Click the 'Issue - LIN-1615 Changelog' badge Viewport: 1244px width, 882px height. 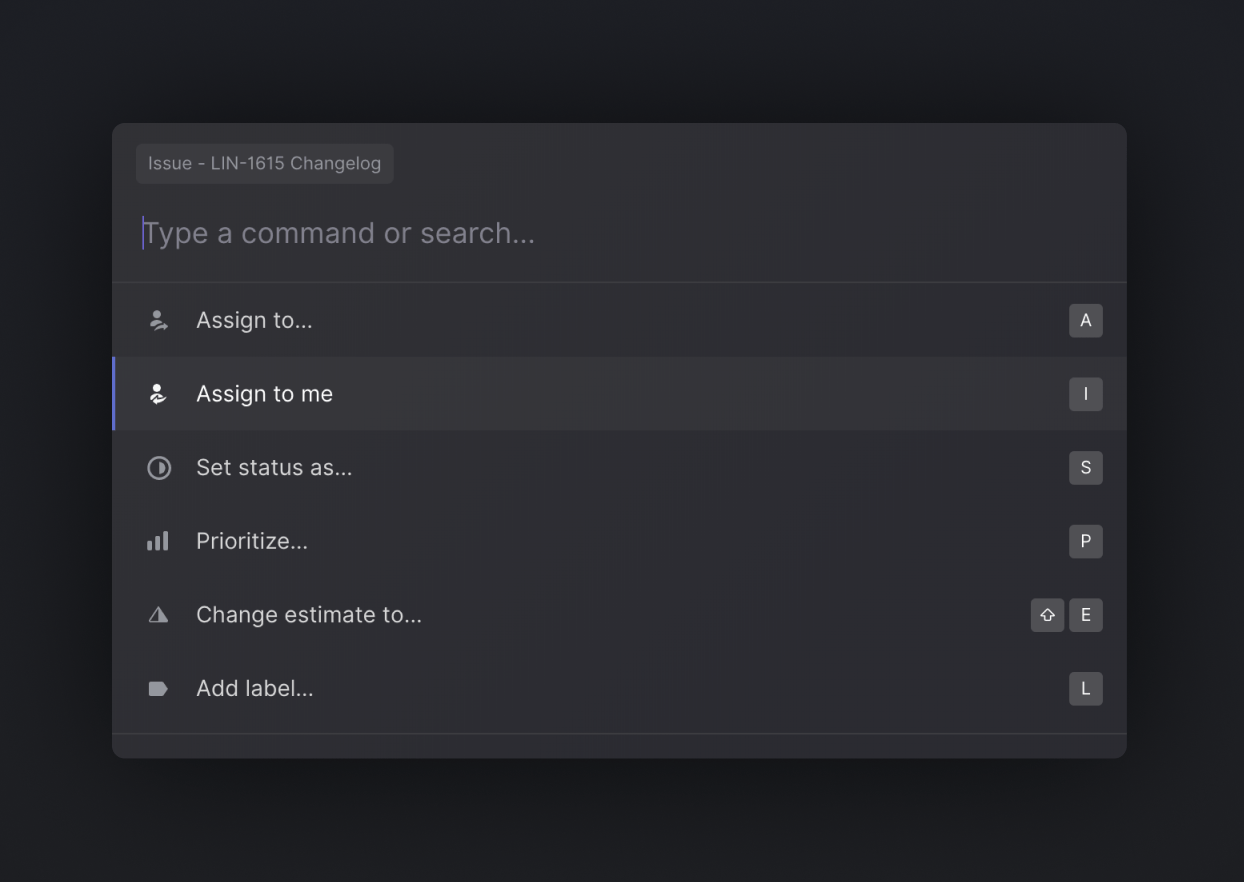pyautogui.click(x=264, y=163)
